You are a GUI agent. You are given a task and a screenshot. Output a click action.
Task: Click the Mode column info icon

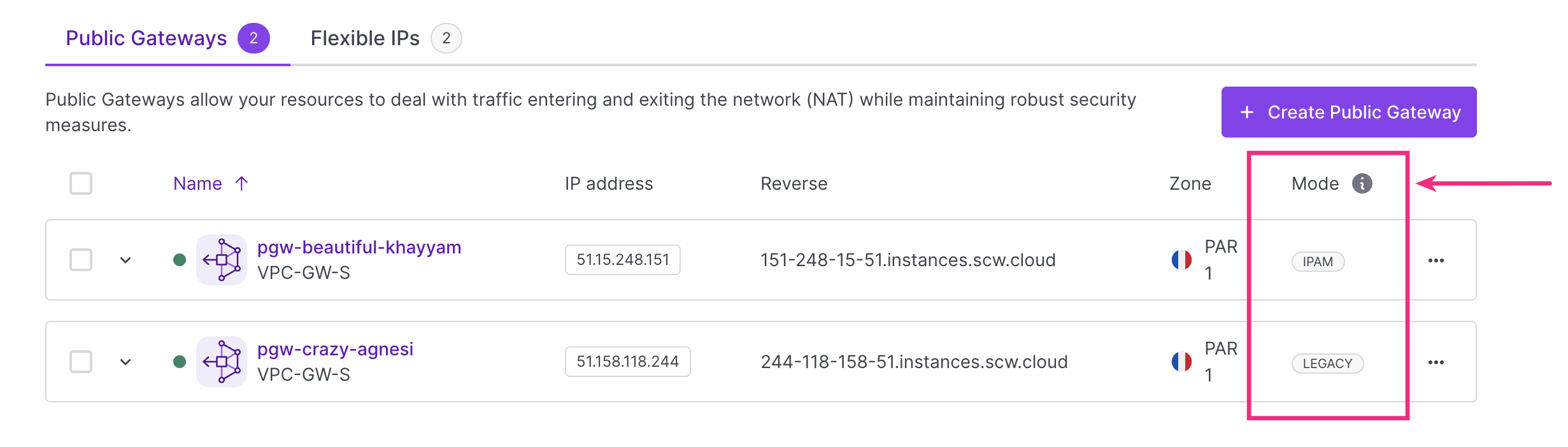pyautogui.click(x=1362, y=183)
